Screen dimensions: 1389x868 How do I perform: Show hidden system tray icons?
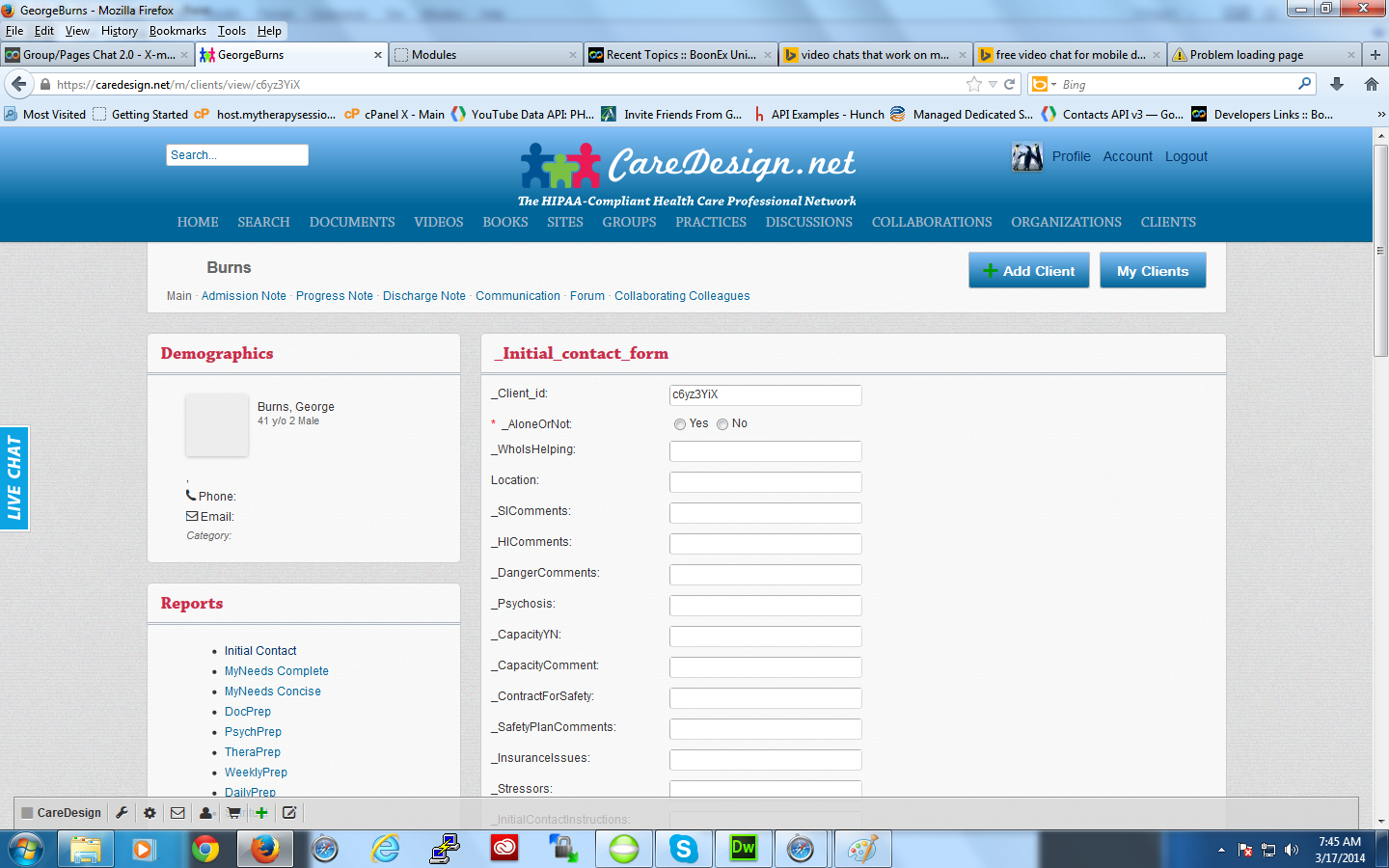[x=1221, y=850]
